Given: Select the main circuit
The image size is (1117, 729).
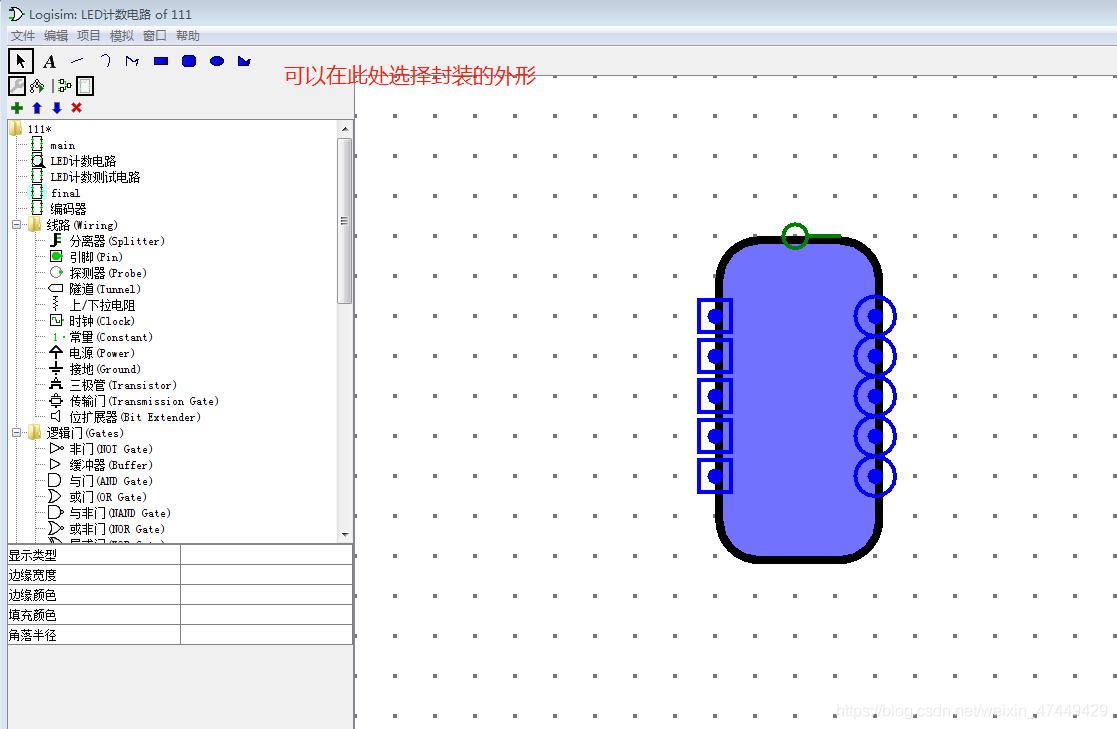Looking at the screenshot, I should pos(62,145).
